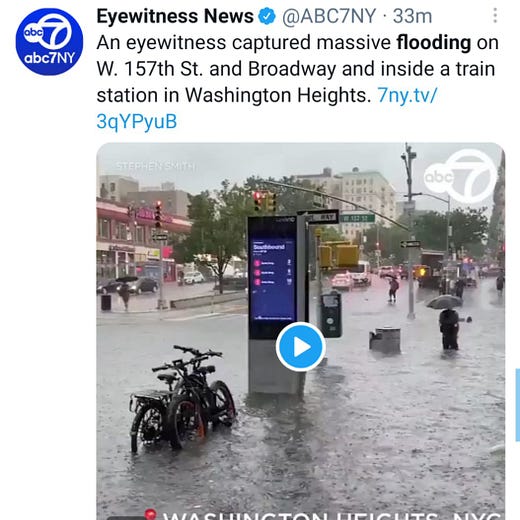Click the @ABC7NY handle
The image size is (520, 520).
click(x=329, y=16)
